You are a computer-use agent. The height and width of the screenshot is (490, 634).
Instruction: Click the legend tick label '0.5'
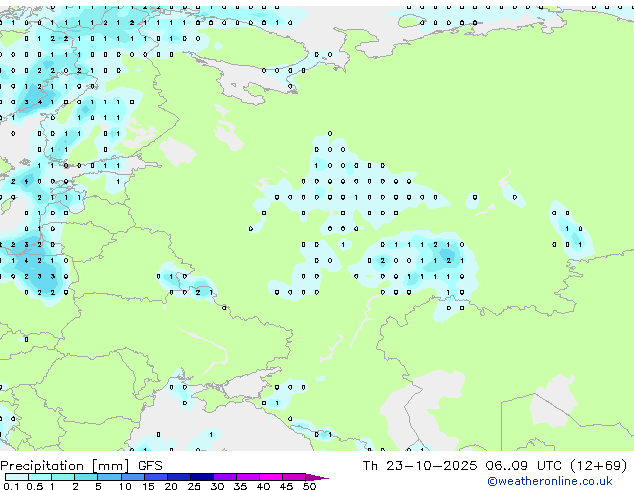coord(35,486)
